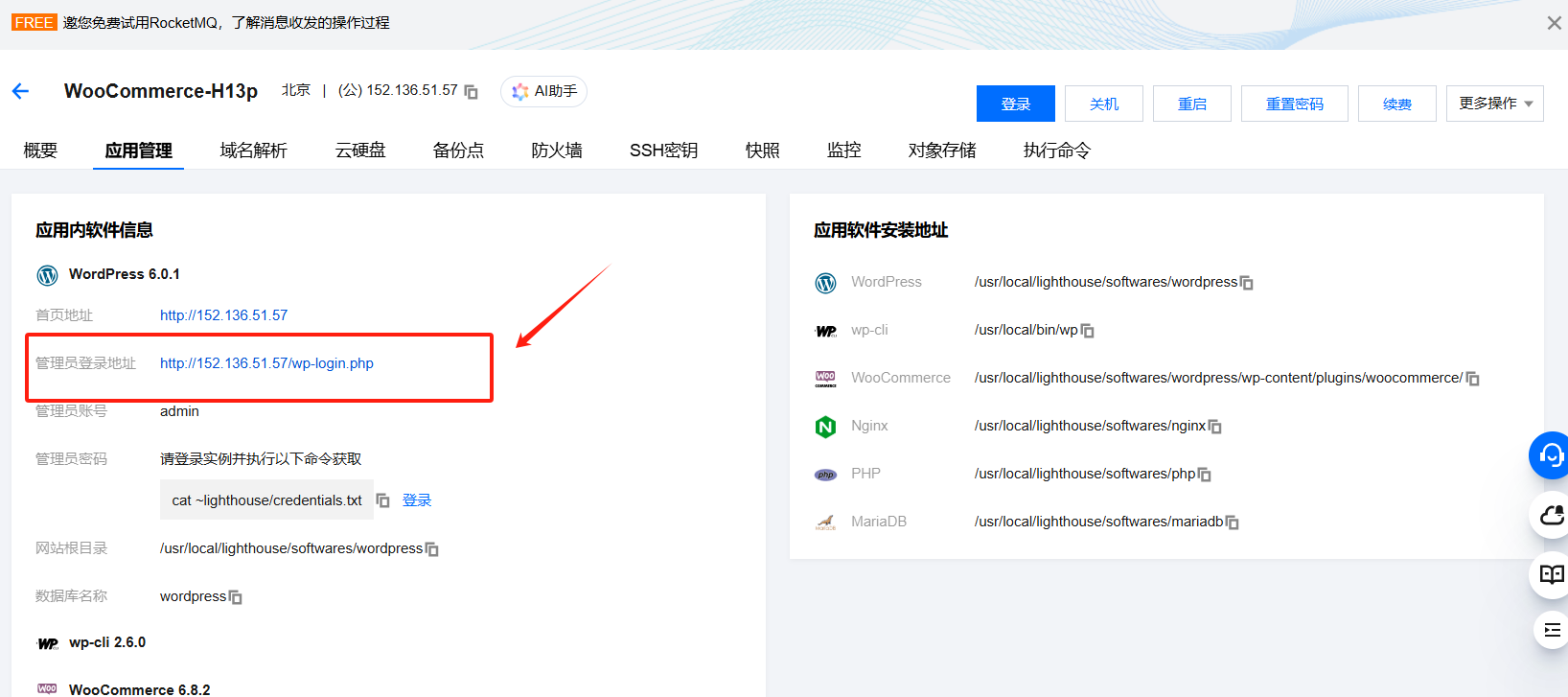Click the wp-cli 2.6.0 logo icon
Image resolution: width=1568 pixels, height=697 pixels.
47,643
